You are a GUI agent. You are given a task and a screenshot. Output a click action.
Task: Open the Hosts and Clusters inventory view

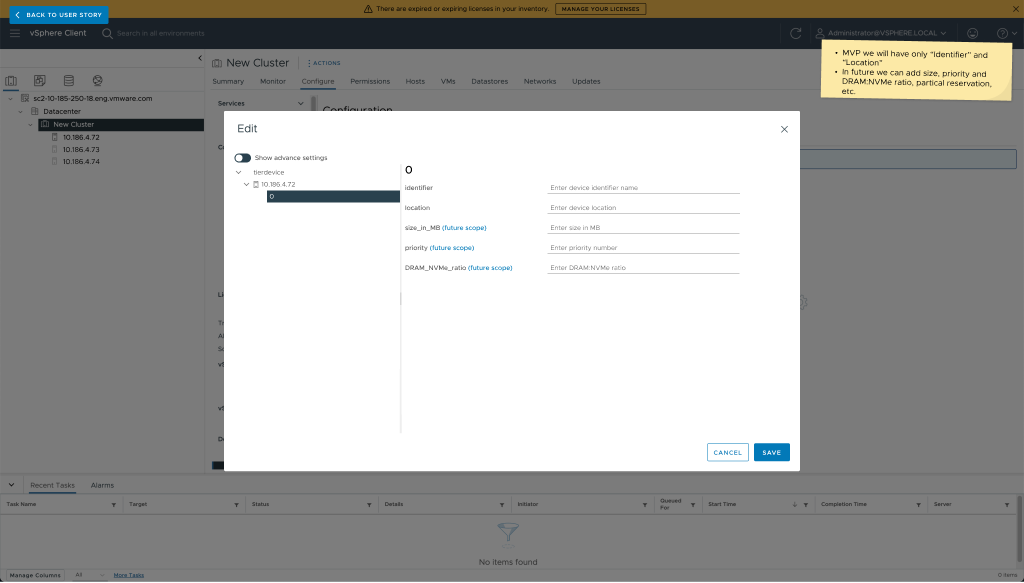(12, 80)
